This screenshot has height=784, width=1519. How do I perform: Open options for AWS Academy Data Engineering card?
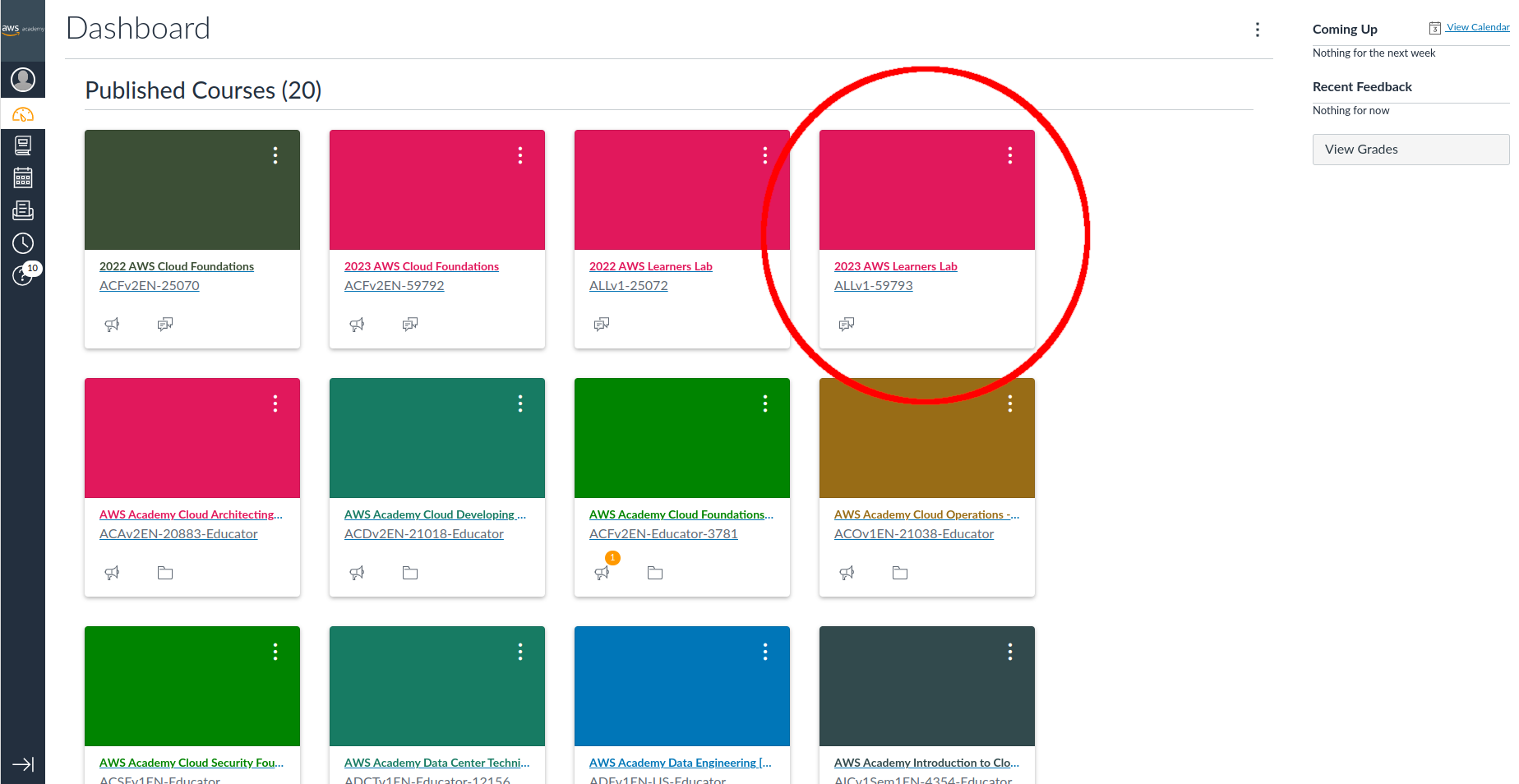[x=765, y=652]
